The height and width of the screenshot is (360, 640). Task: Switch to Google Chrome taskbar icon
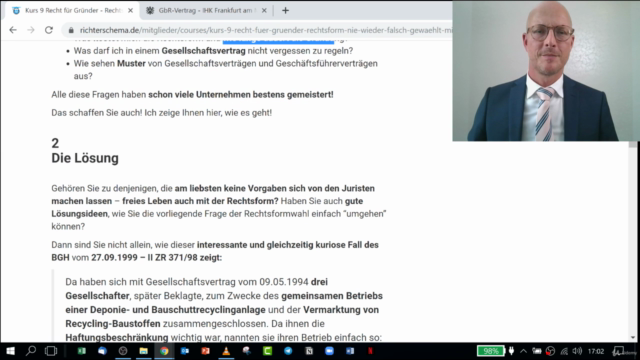click(164, 351)
